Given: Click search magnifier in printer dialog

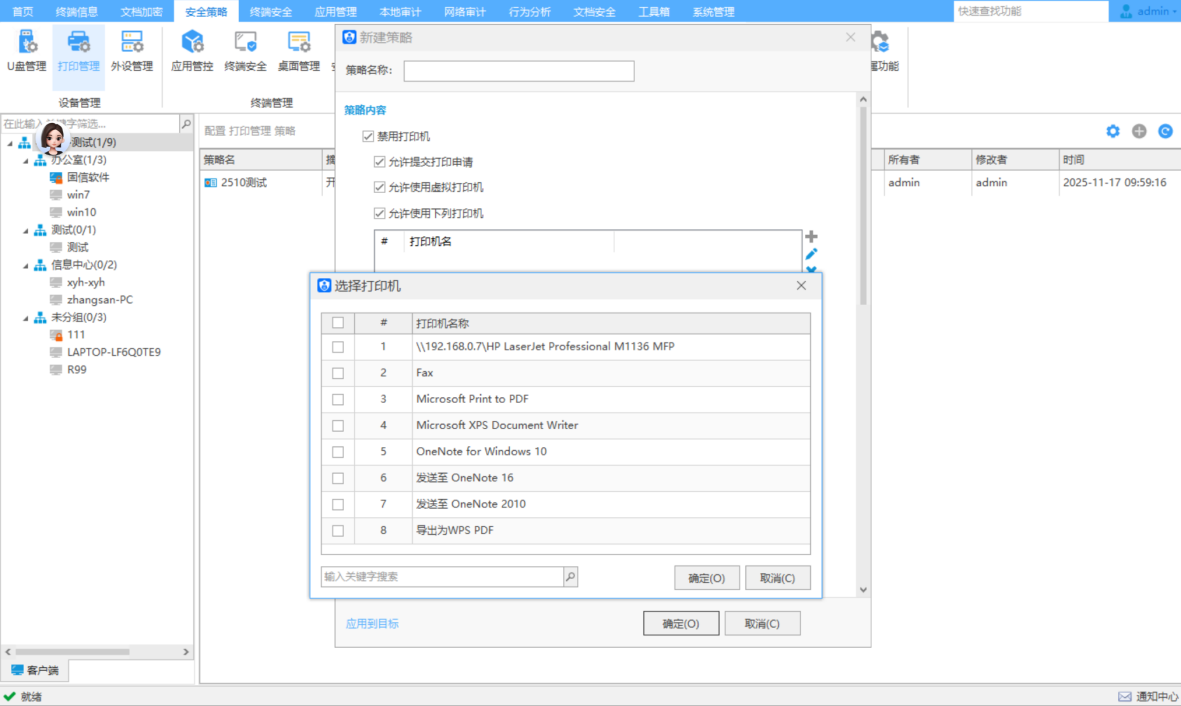Looking at the screenshot, I should pos(570,577).
